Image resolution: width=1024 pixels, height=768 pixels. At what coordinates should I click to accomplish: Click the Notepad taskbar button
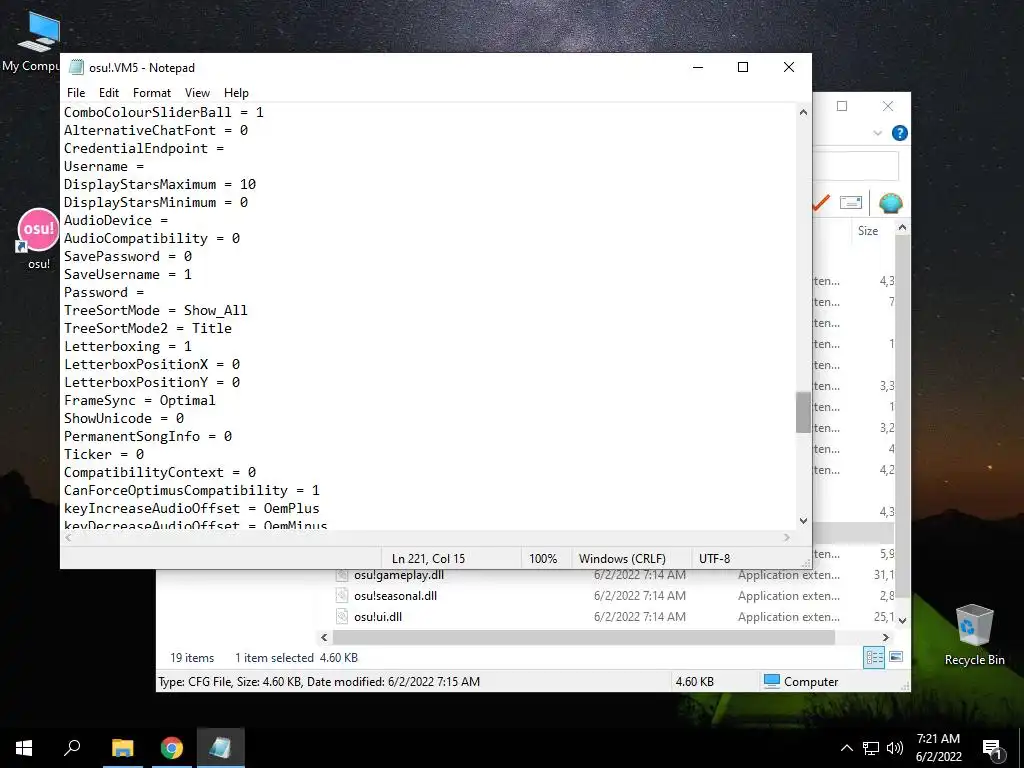(x=220, y=748)
